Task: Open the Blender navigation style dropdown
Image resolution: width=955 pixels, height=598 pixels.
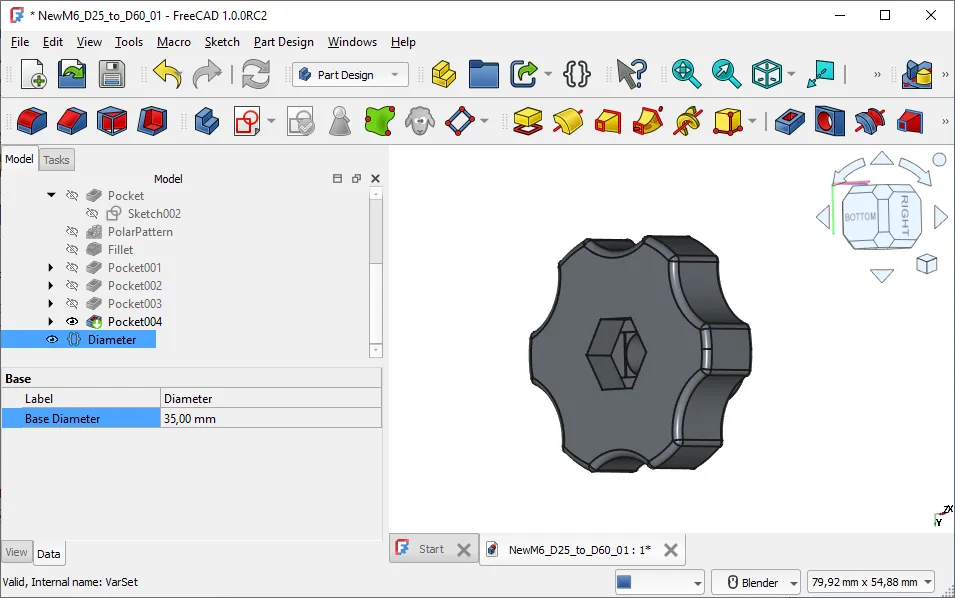Action: (x=755, y=582)
